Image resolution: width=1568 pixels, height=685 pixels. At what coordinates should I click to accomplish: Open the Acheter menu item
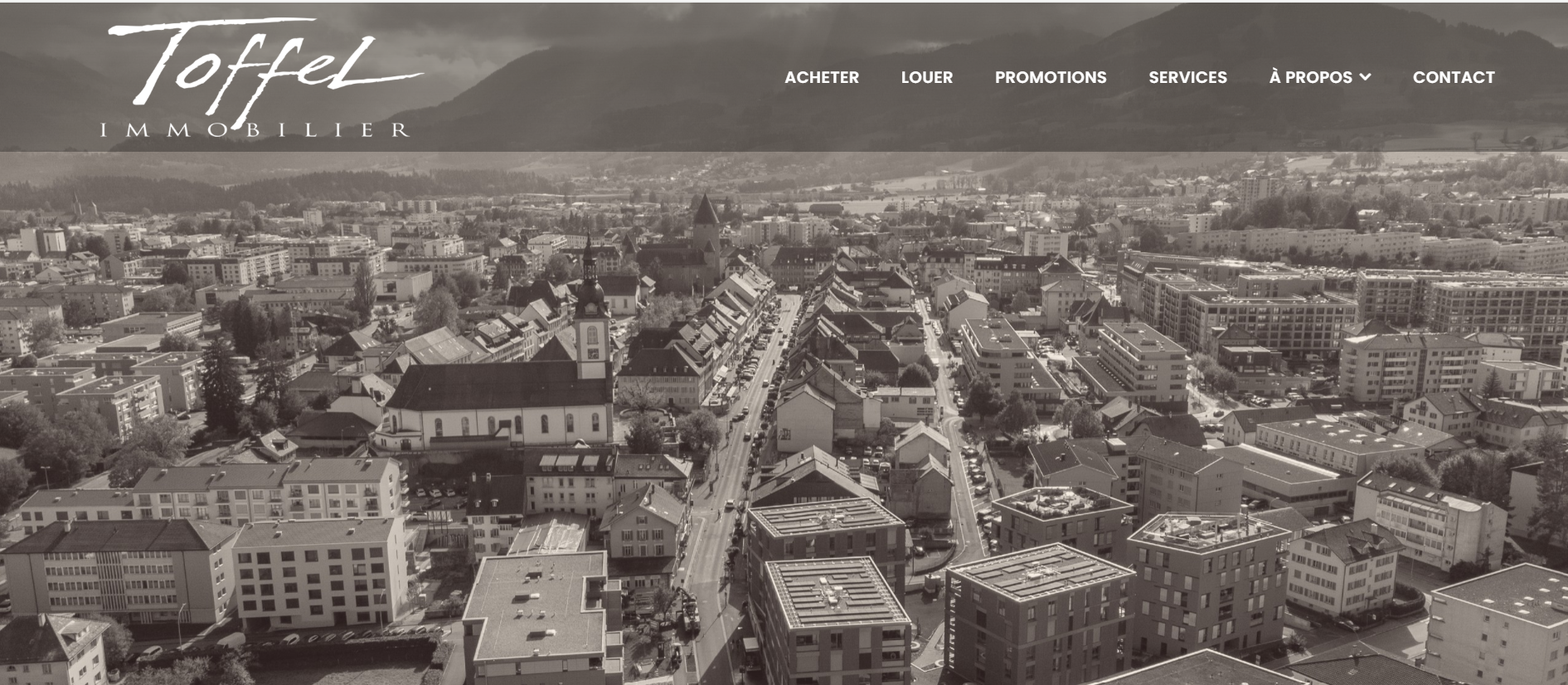[x=822, y=77]
